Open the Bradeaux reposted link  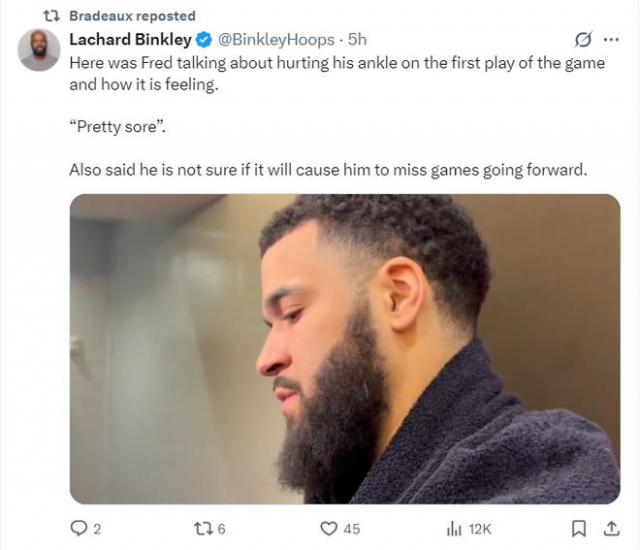coord(132,16)
